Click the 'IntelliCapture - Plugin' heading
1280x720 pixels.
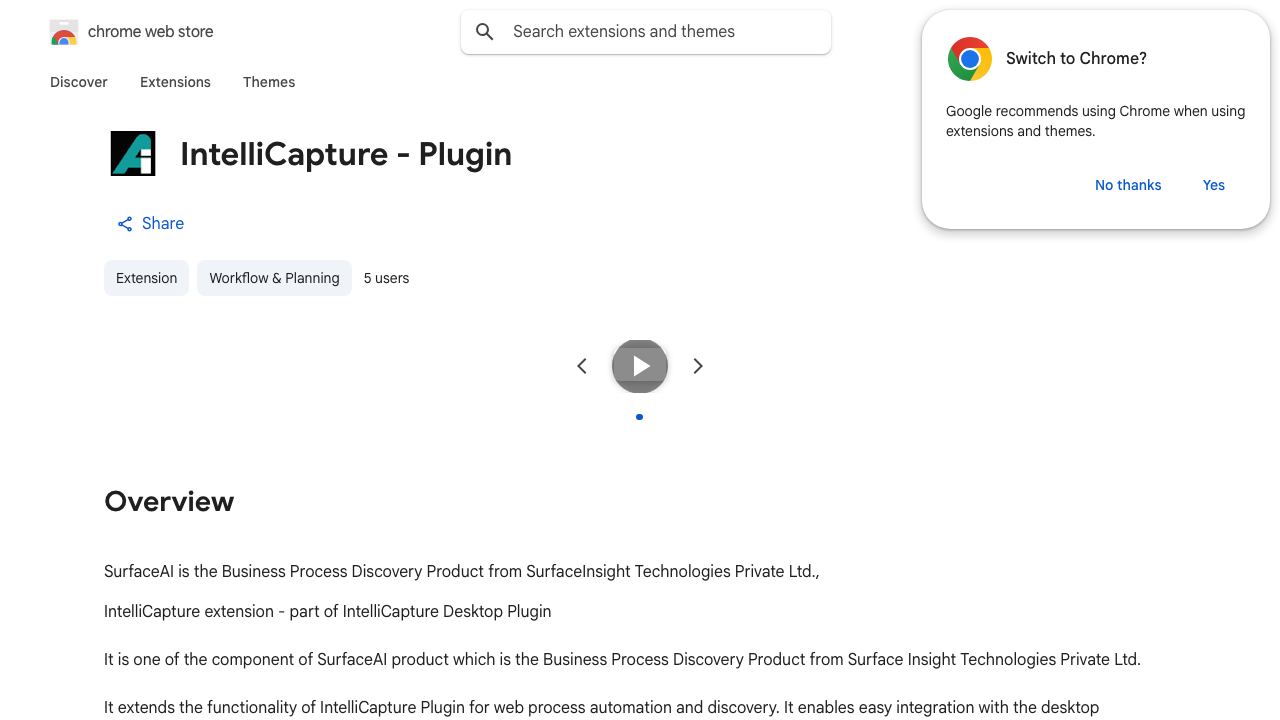pyautogui.click(x=346, y=154)
